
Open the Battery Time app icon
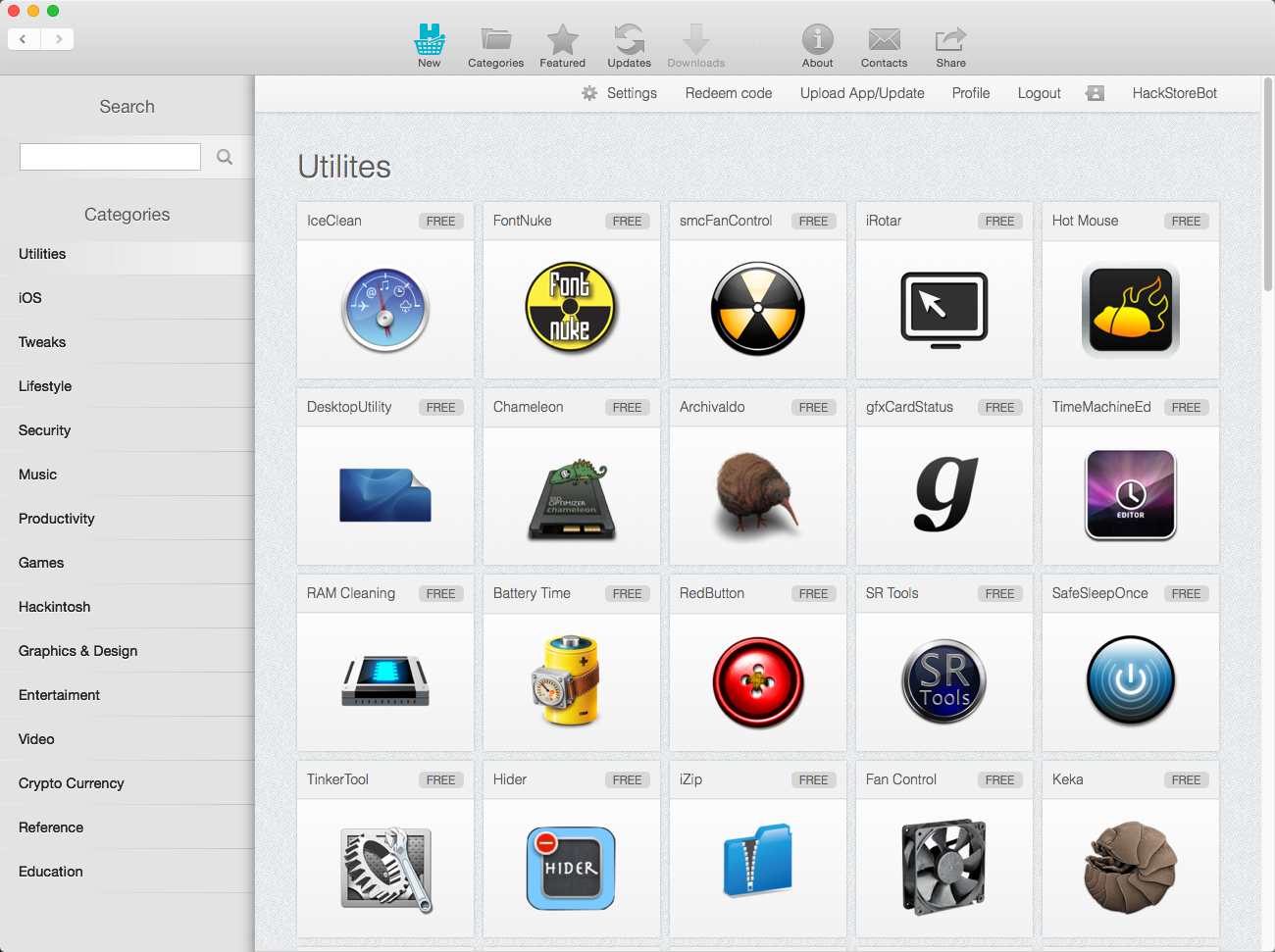566,680
